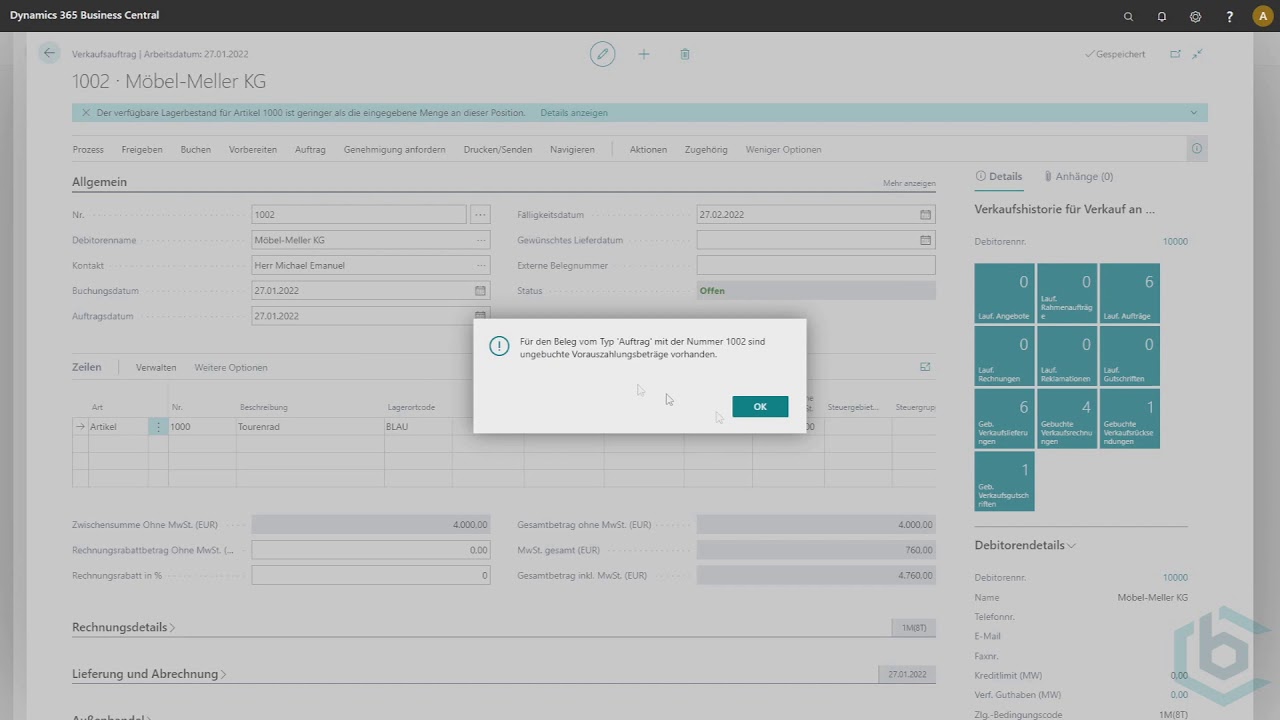This screenshot has height=720, width=1280.
Task: Click the Nr. field with 1002
Action: tap(359, 214)
